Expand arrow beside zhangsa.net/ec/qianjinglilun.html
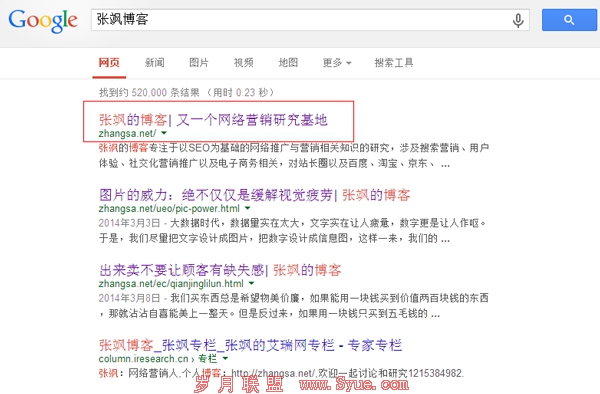Image resolution: width=600 pixels, height=394 pixels. [251, 284]
